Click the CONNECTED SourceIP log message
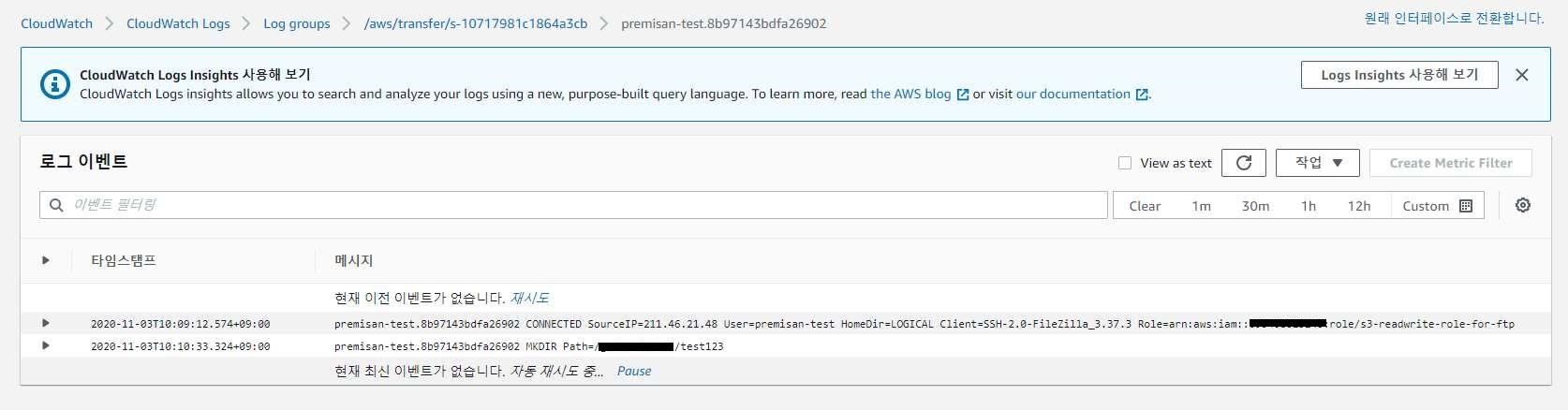 tap(925, 324)
